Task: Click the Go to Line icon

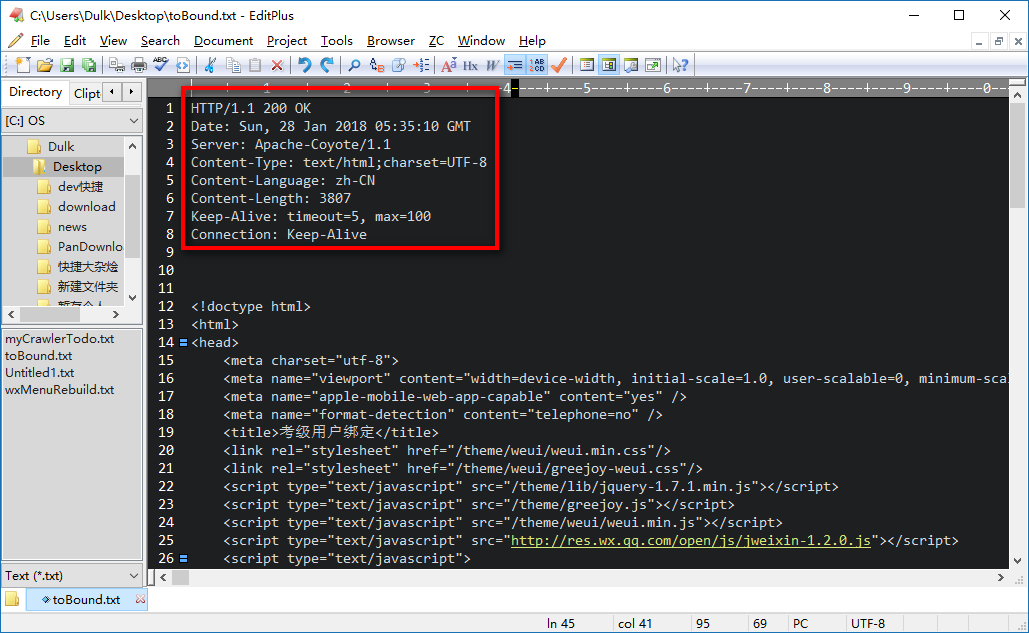Action: (x=421, y=65)
